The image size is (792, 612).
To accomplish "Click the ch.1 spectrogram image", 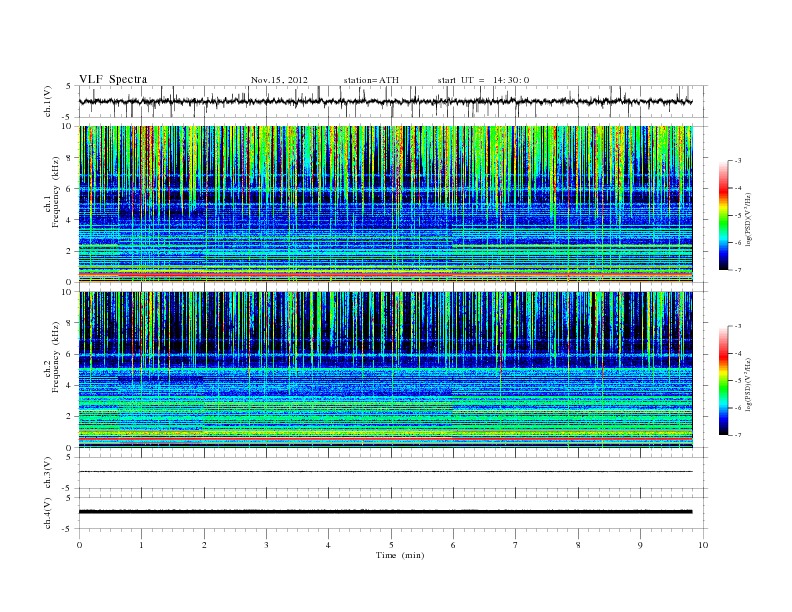I will (386, 204).
